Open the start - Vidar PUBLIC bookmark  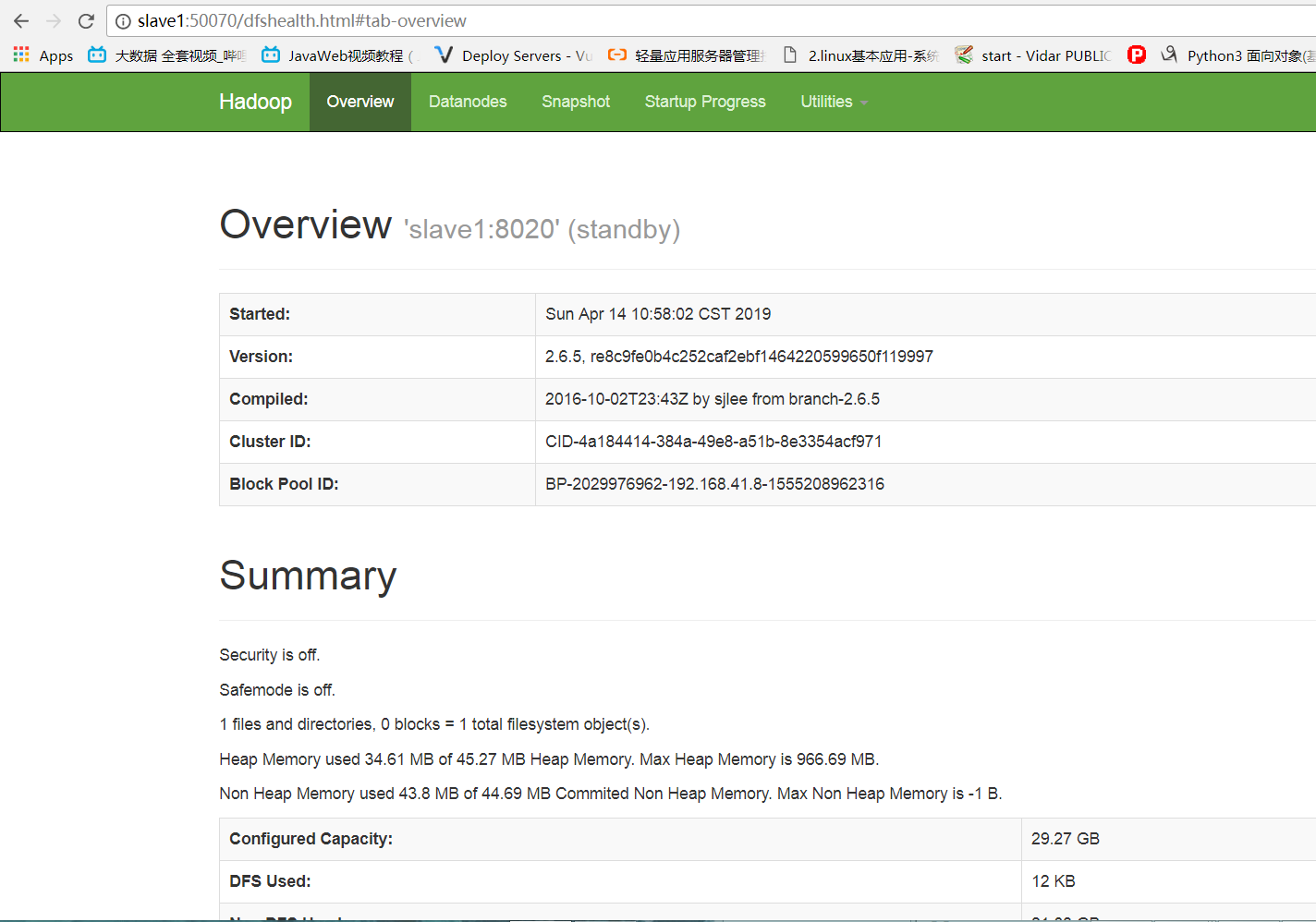point(1033,55)
